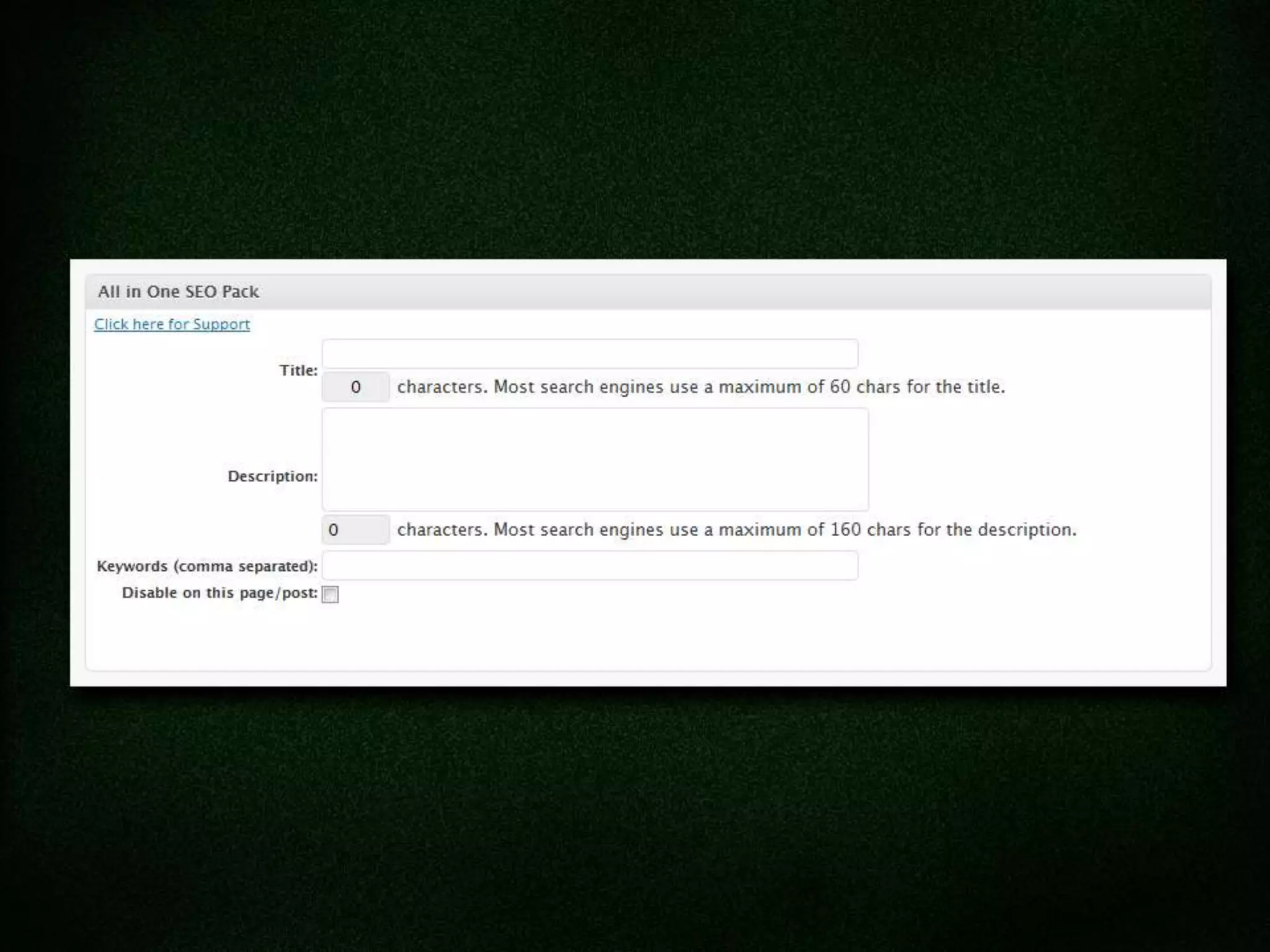This screenshot has width=1270, height=952.
Task: Click dark green background below the panel
Action: click(635, 818)
